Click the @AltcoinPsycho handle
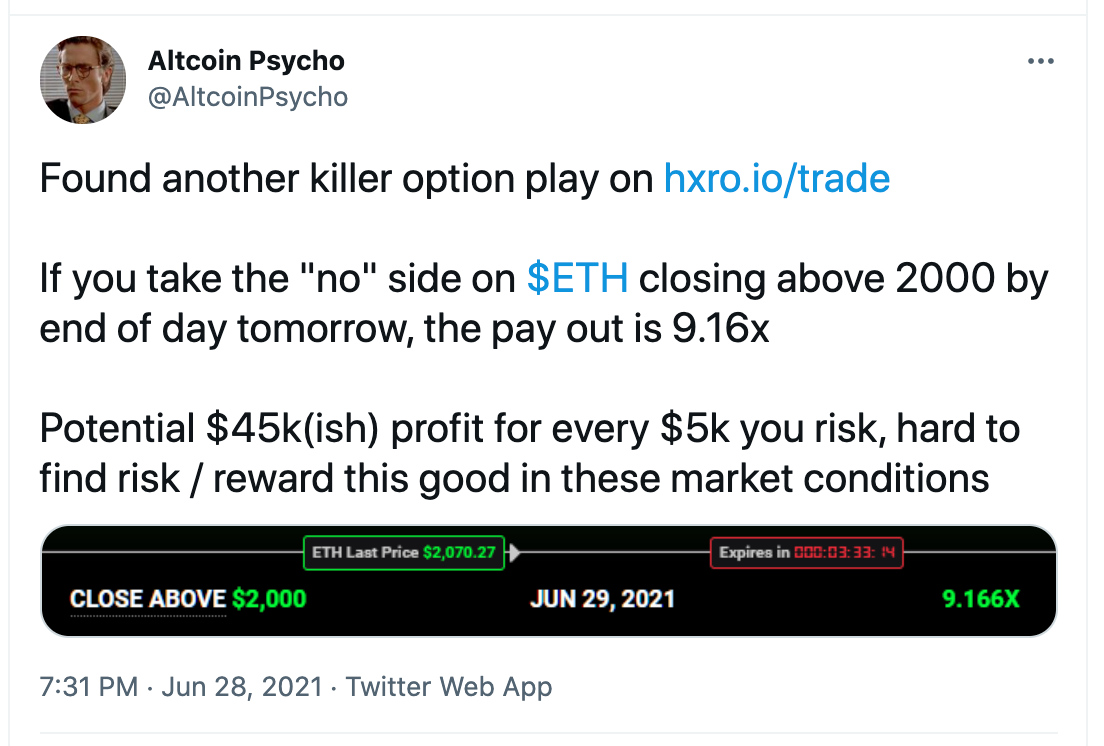 (x=248, y=96)
